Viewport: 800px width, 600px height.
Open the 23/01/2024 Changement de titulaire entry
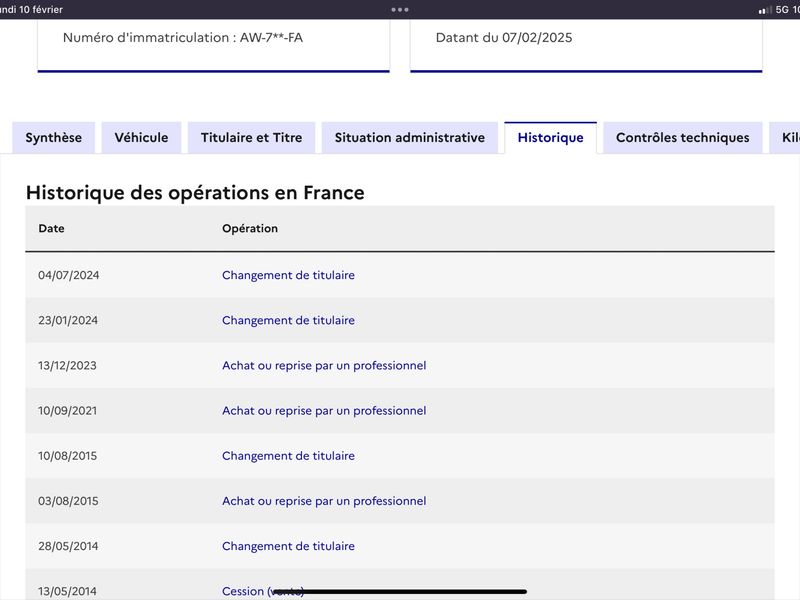(288, 320)
